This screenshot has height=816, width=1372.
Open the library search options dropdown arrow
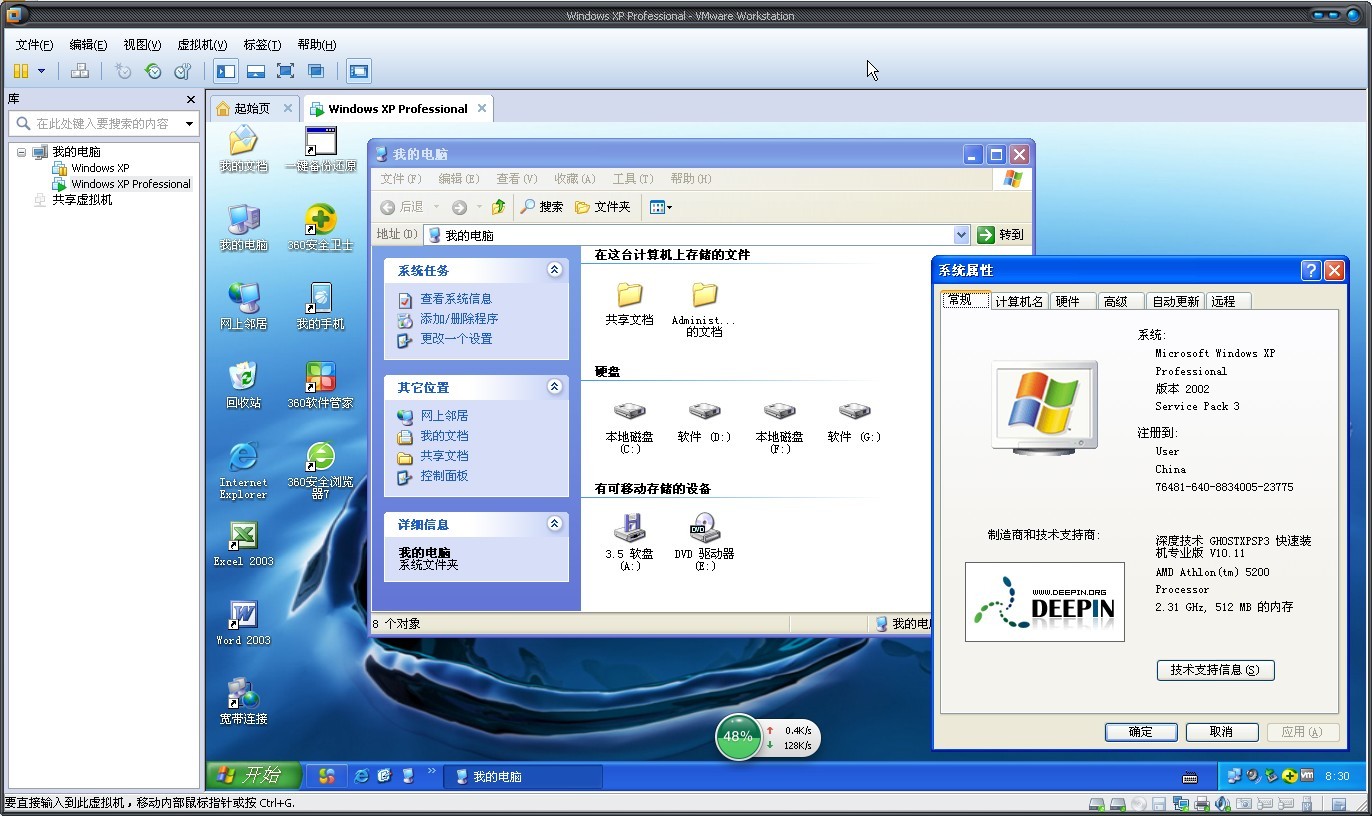point(189,124)
